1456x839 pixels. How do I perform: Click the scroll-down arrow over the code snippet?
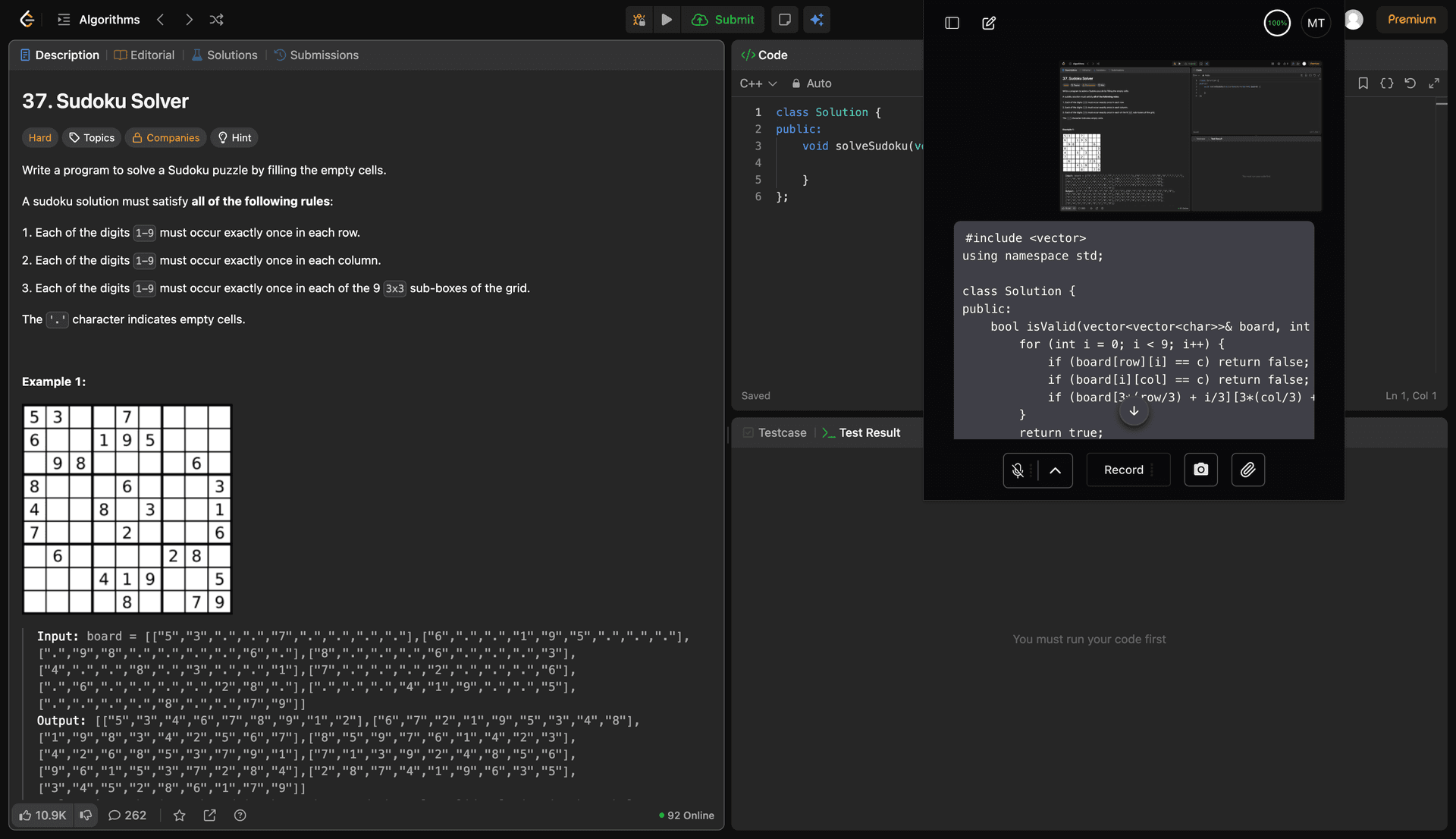[x=1134, y=411]
